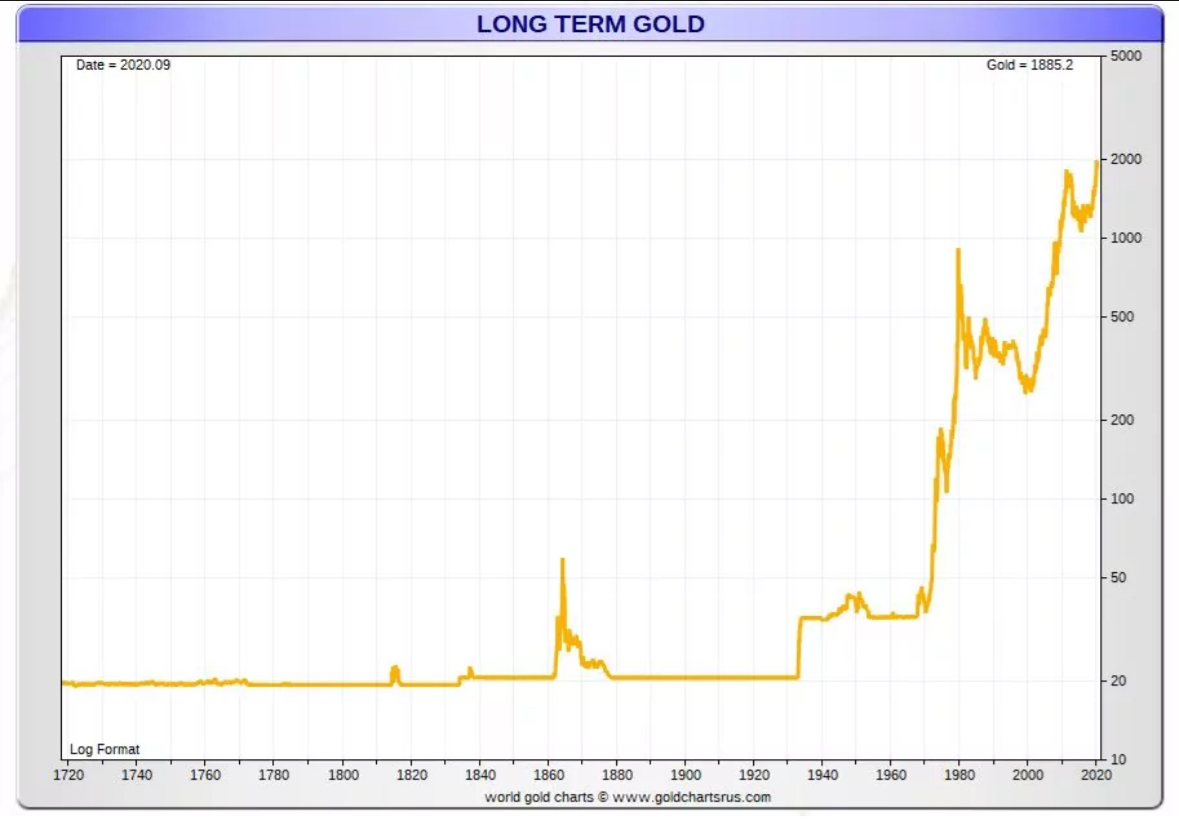Click the 1900 x-axis year label

(685, 775)
